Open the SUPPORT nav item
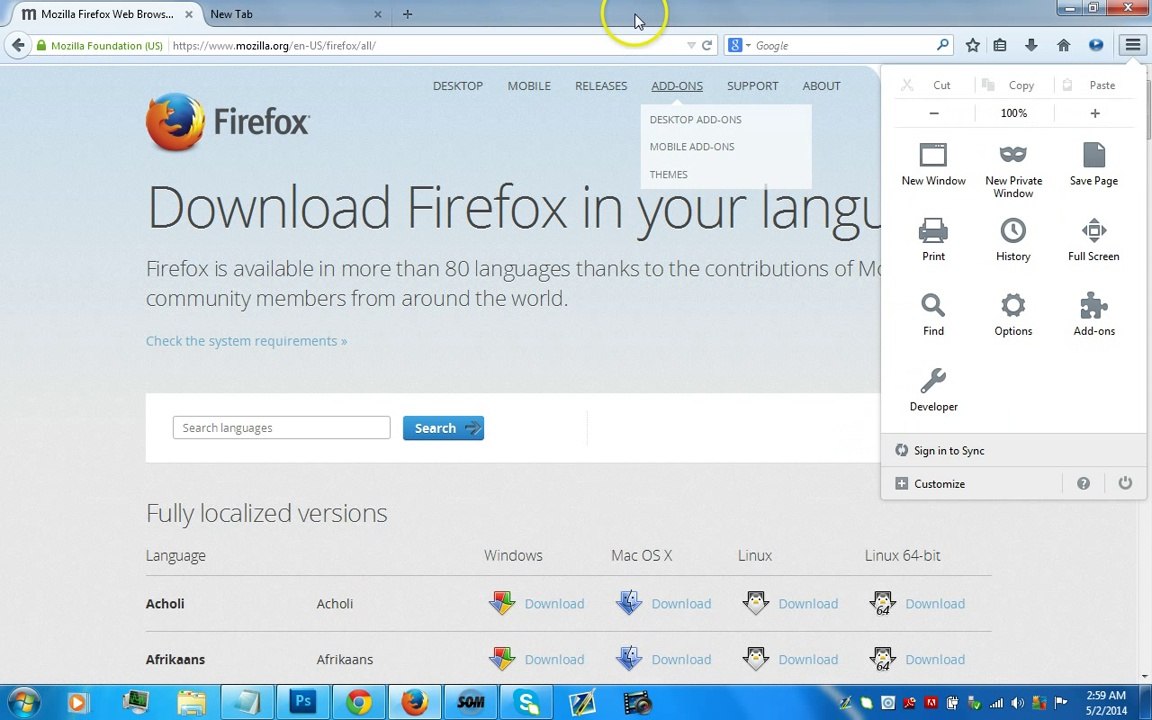The width and height of the screenshot is (1152, 720). (752, 86)
